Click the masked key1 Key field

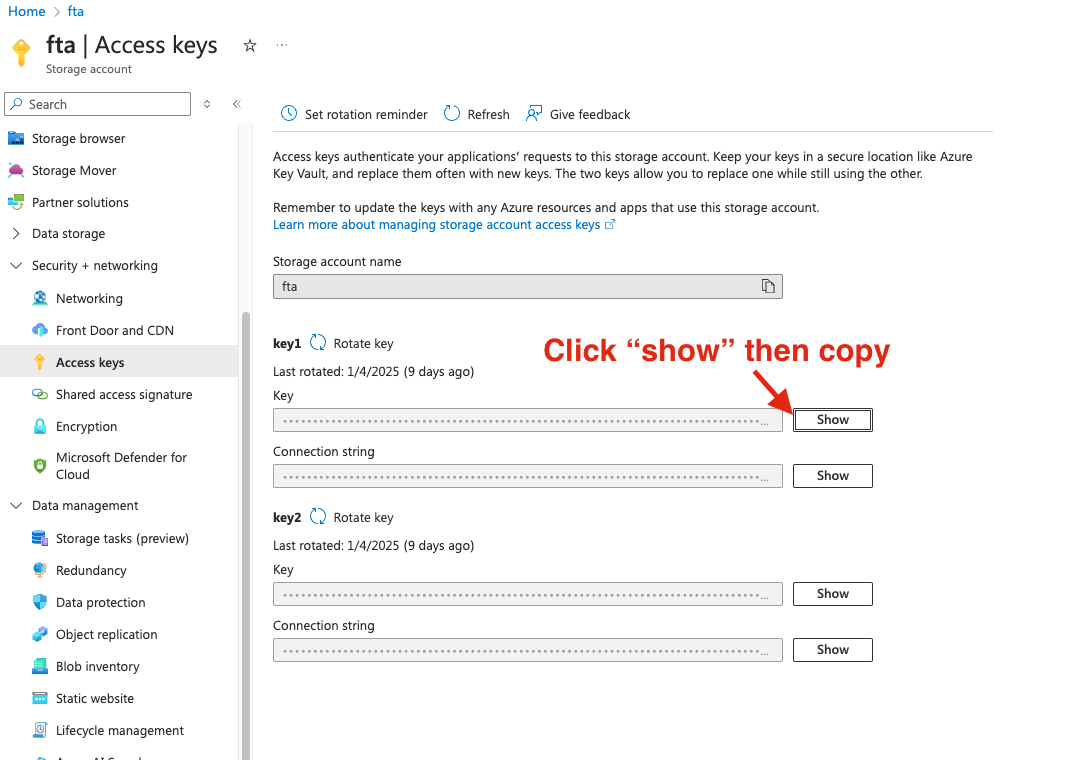[527, 420]
